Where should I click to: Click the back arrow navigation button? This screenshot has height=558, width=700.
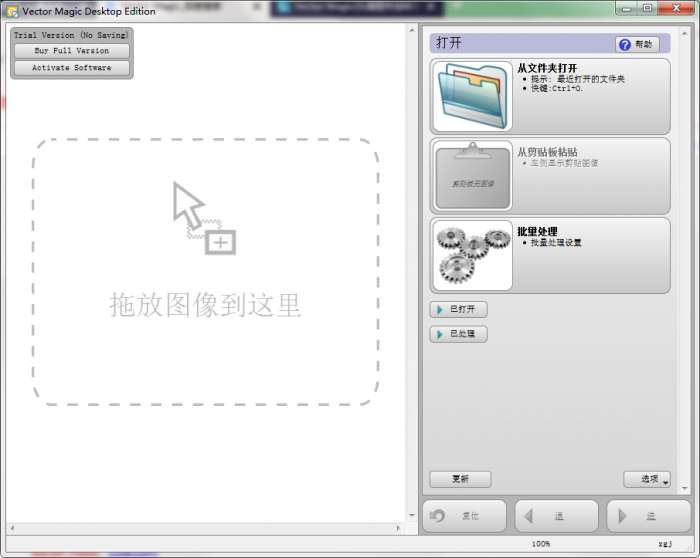click(x=557, y=516)
